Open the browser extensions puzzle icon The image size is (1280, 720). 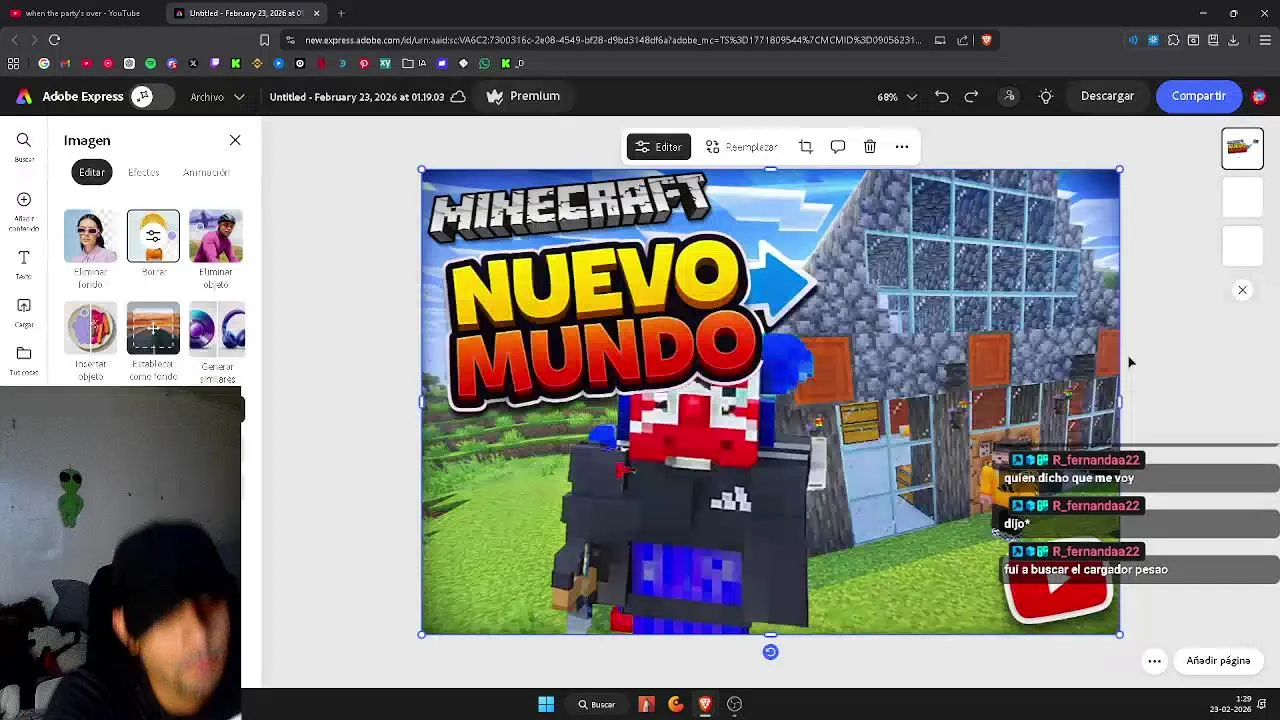click(1173, 40)
